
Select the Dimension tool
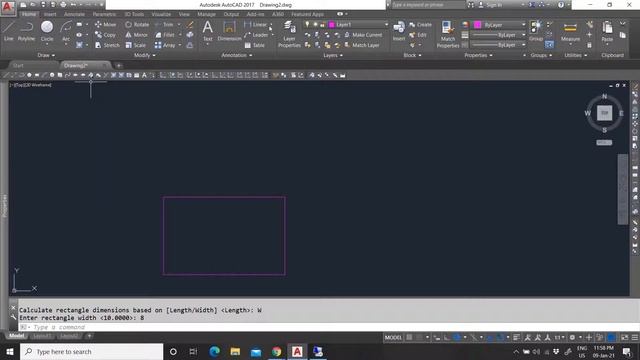click(229, 31)
